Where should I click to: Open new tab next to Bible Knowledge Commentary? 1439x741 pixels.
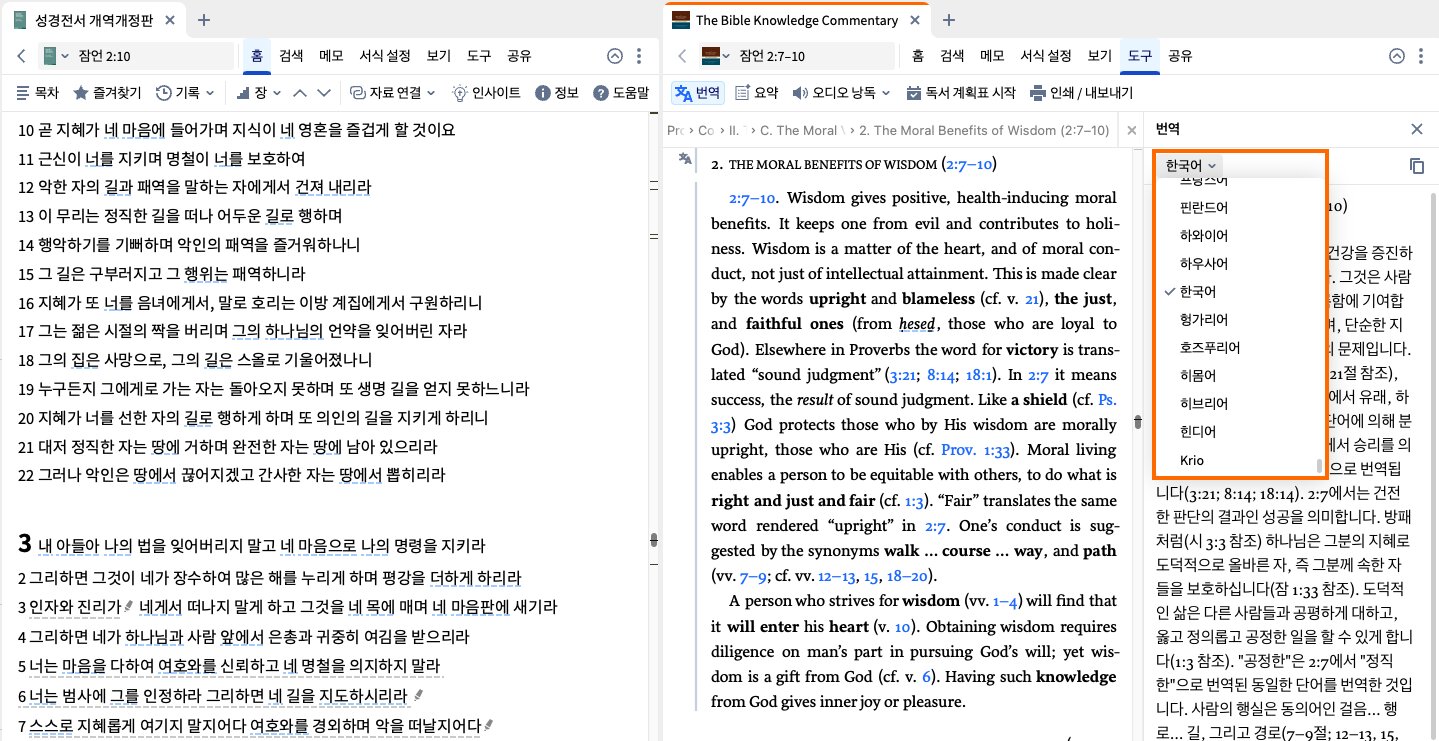[x=949, y=19]
